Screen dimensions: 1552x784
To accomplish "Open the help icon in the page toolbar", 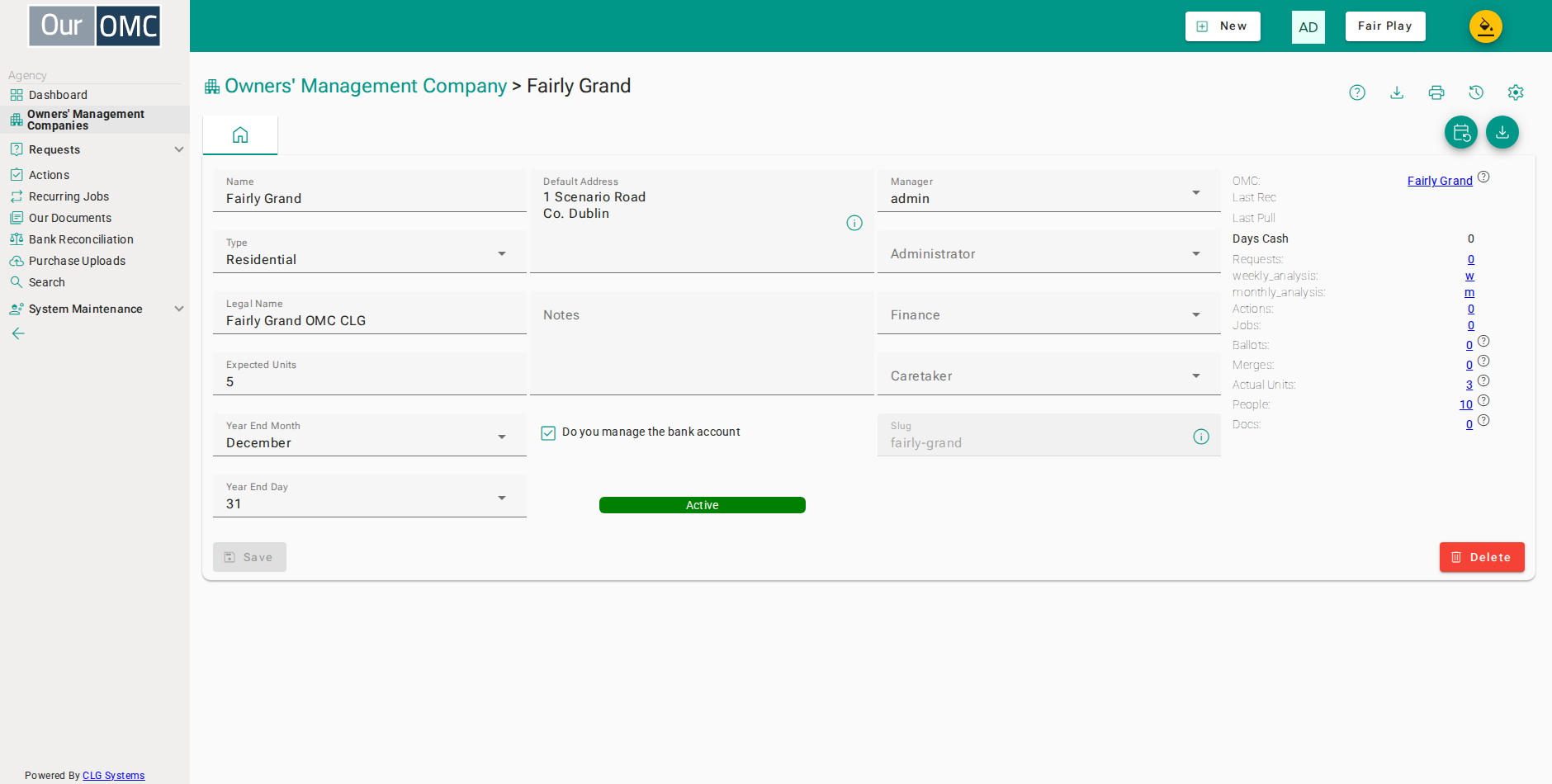I will coord(1357,92).
